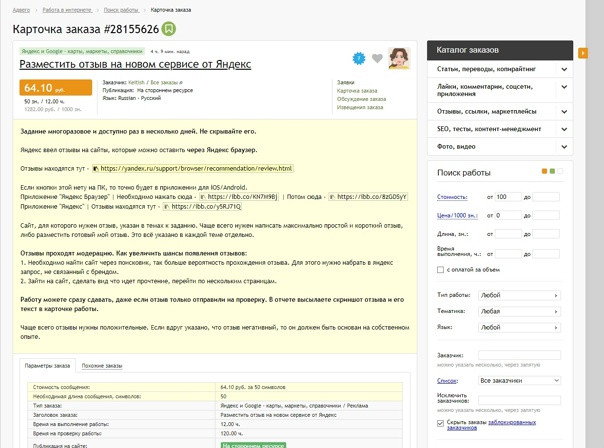Focus the 'Длина, зн.' from field

click(508, 234)
